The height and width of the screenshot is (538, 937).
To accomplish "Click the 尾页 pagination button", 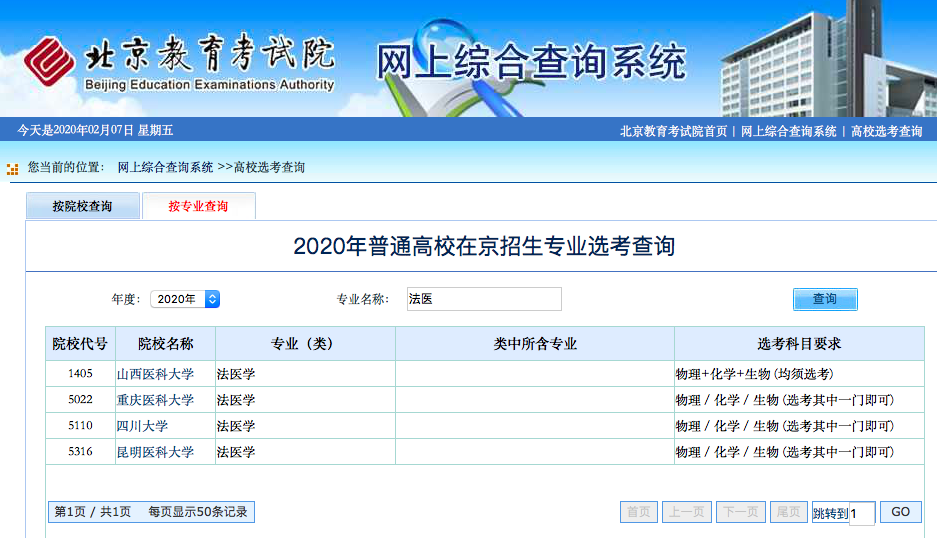I will (788, 512).
